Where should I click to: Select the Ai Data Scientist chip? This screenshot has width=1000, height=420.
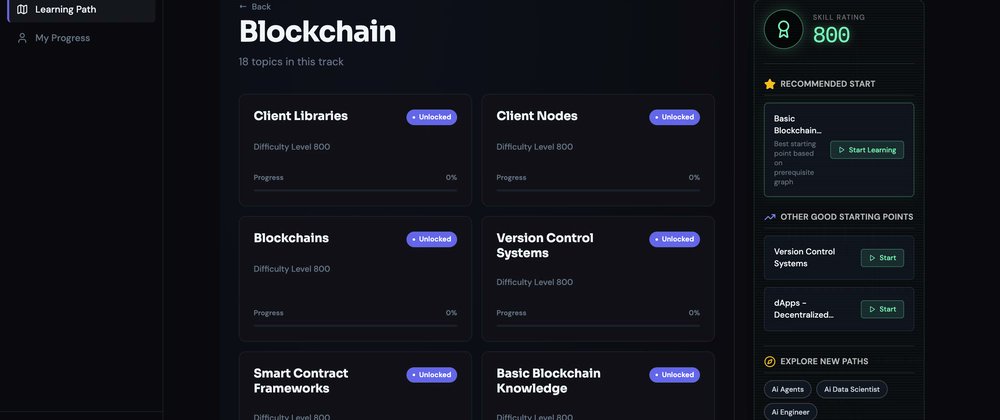pos(851,389)
